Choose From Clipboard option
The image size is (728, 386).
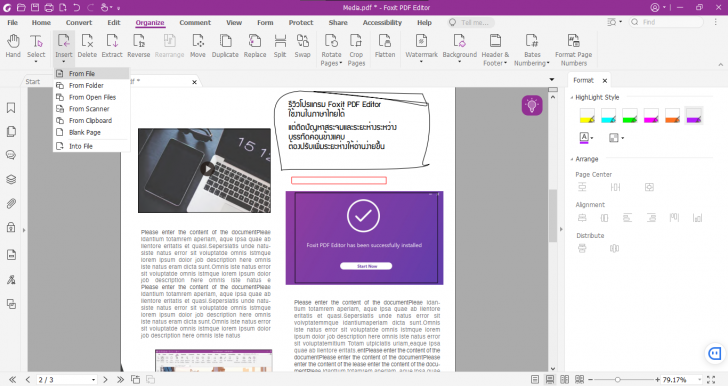point(91,120)
